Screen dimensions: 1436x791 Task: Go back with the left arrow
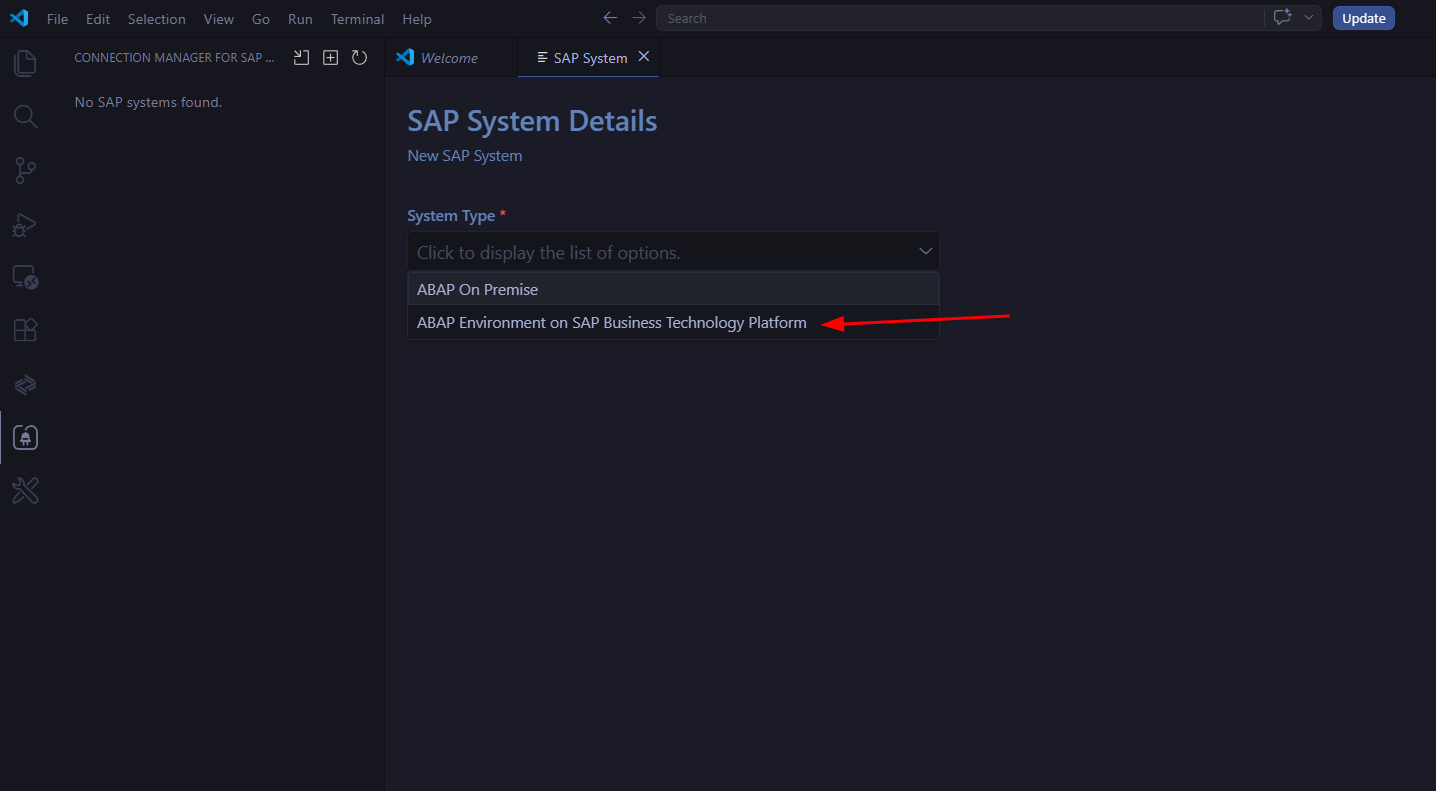pyautogui.click(x=610, y=18)
